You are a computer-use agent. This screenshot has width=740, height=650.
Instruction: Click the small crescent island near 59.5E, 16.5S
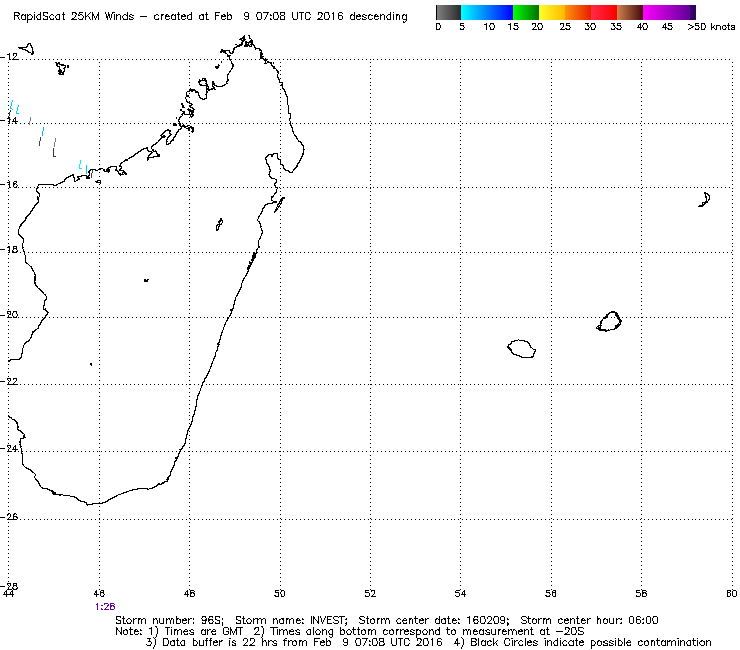tap(705, 200)
